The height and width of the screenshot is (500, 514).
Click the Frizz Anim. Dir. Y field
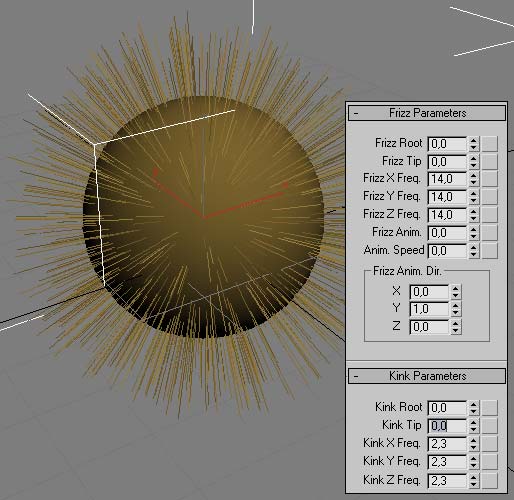coord(429,309)
